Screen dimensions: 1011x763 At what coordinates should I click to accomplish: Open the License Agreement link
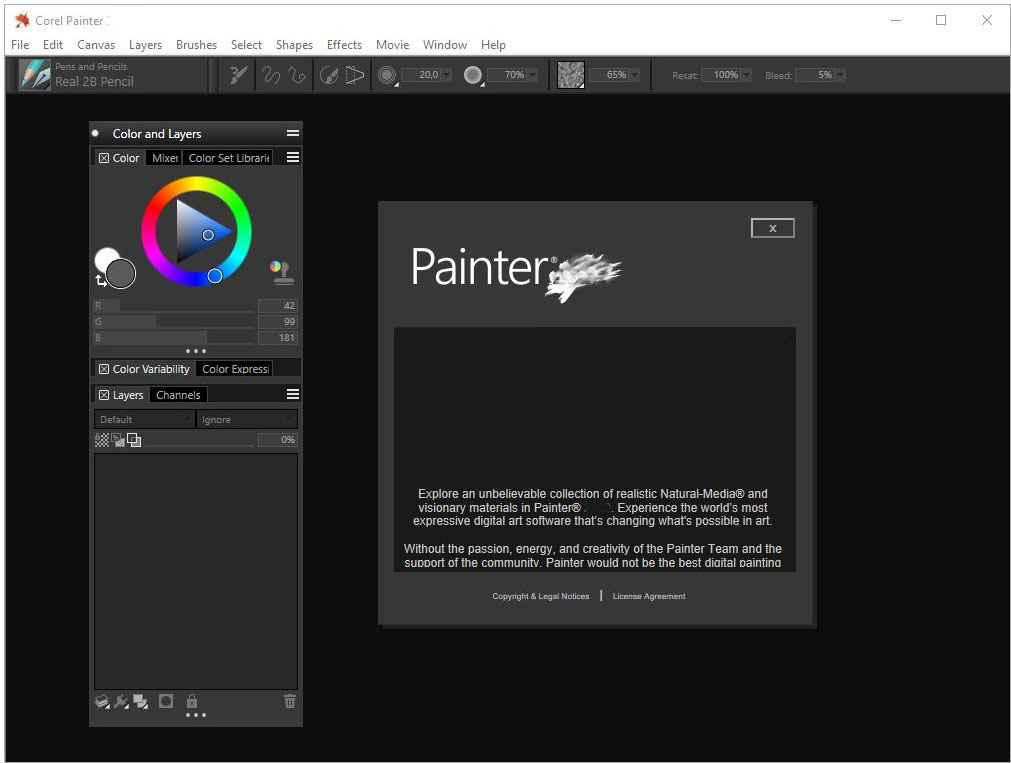tap(649, 596)
